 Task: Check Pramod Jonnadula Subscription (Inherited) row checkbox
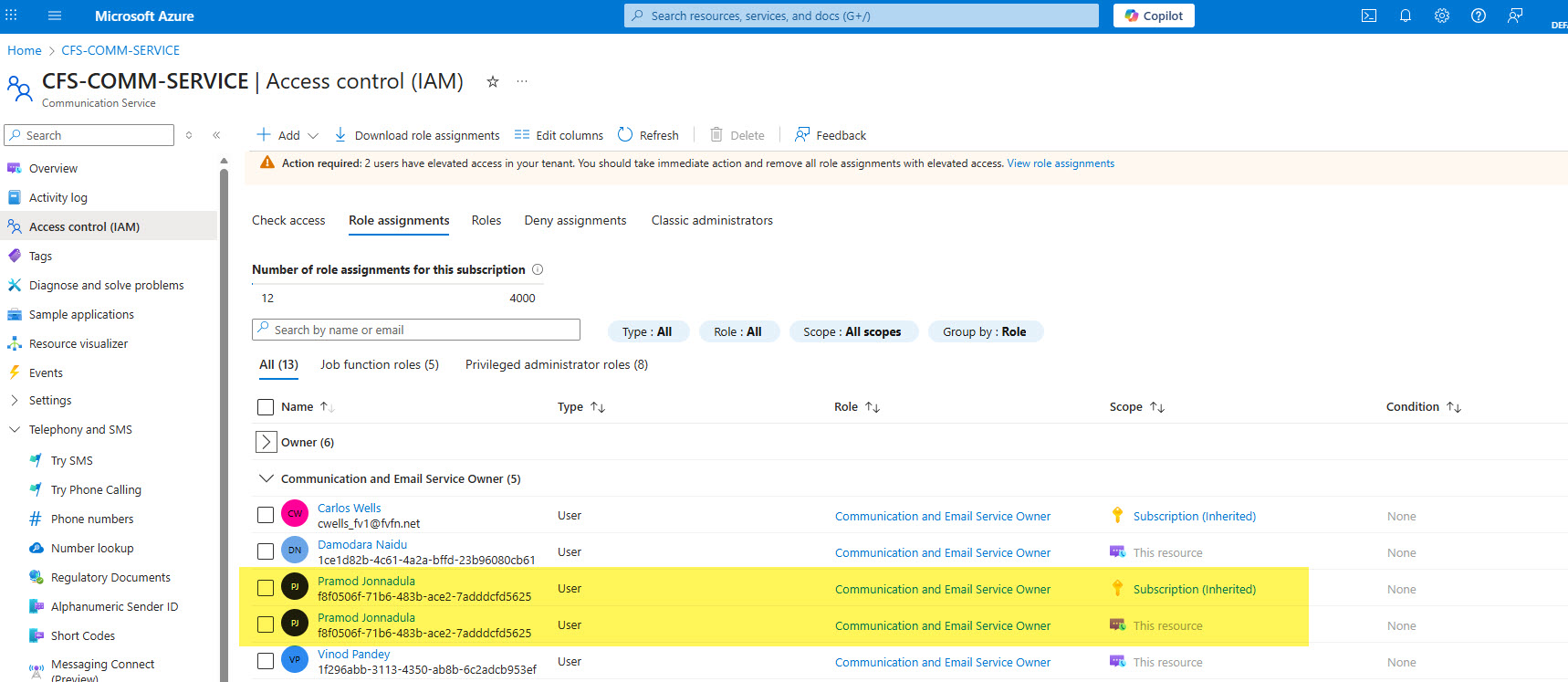pyautogui.click(x=266, y=588)
